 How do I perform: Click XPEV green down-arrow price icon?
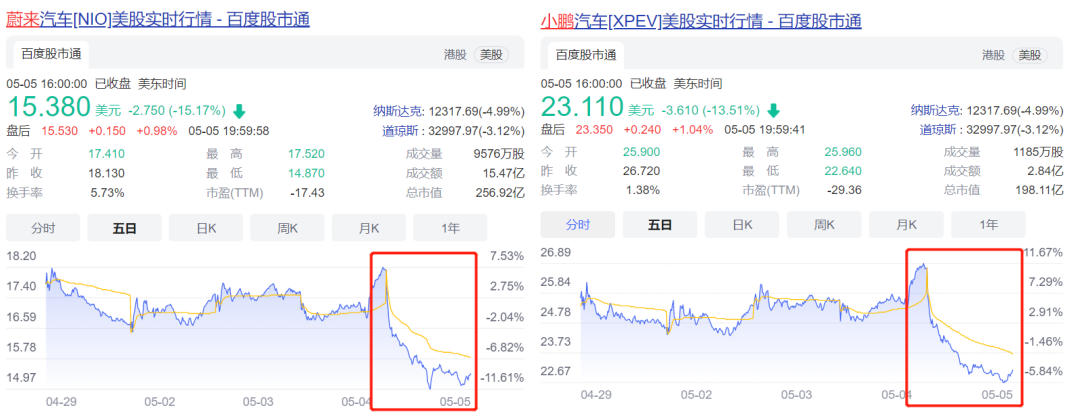tap(773, 111)
